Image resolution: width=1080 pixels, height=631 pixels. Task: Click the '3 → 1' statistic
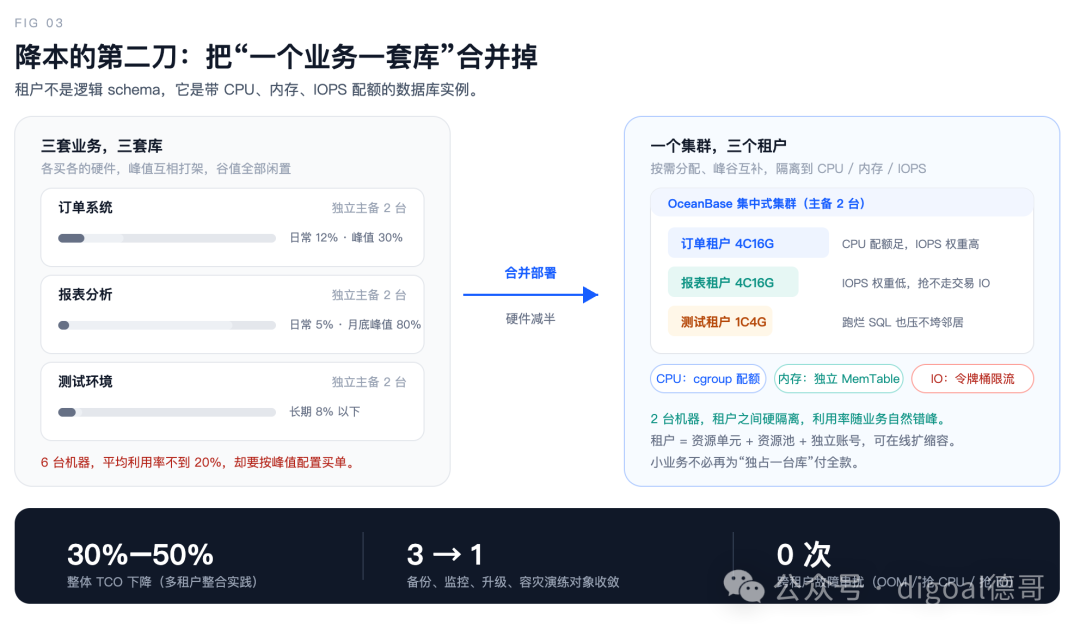tap(444, 555)
